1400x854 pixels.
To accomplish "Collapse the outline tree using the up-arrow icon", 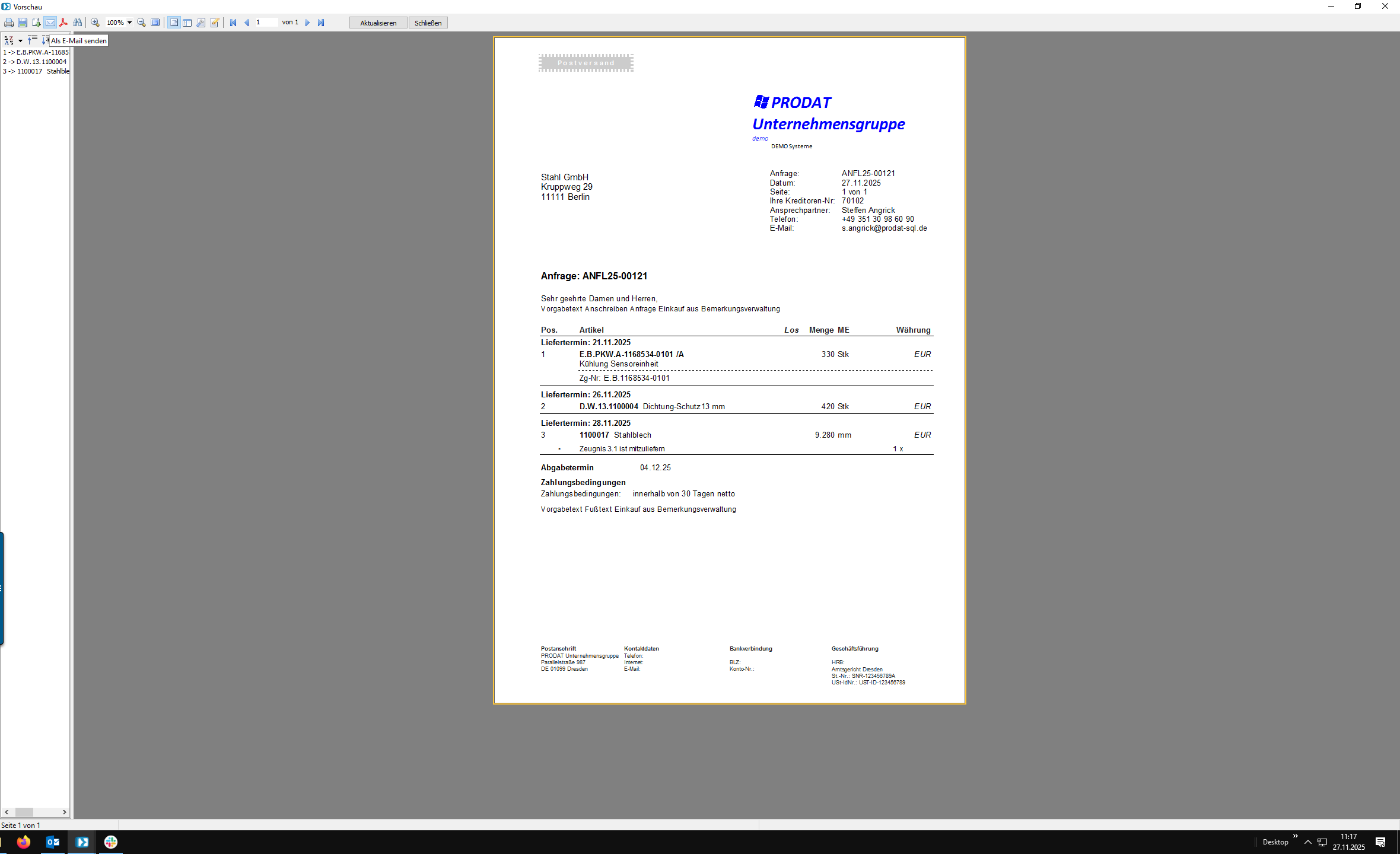I will (x=32, y=40).
